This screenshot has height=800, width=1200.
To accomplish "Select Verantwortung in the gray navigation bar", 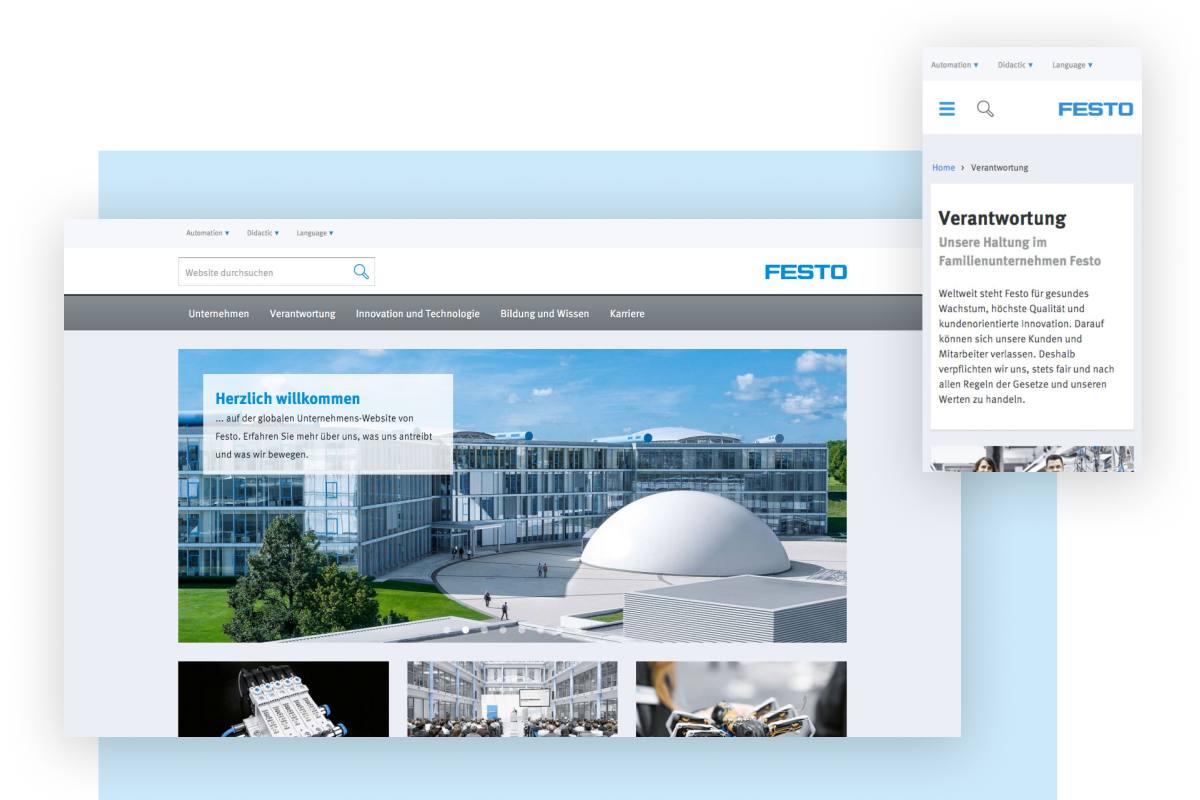I will point(302,314).
